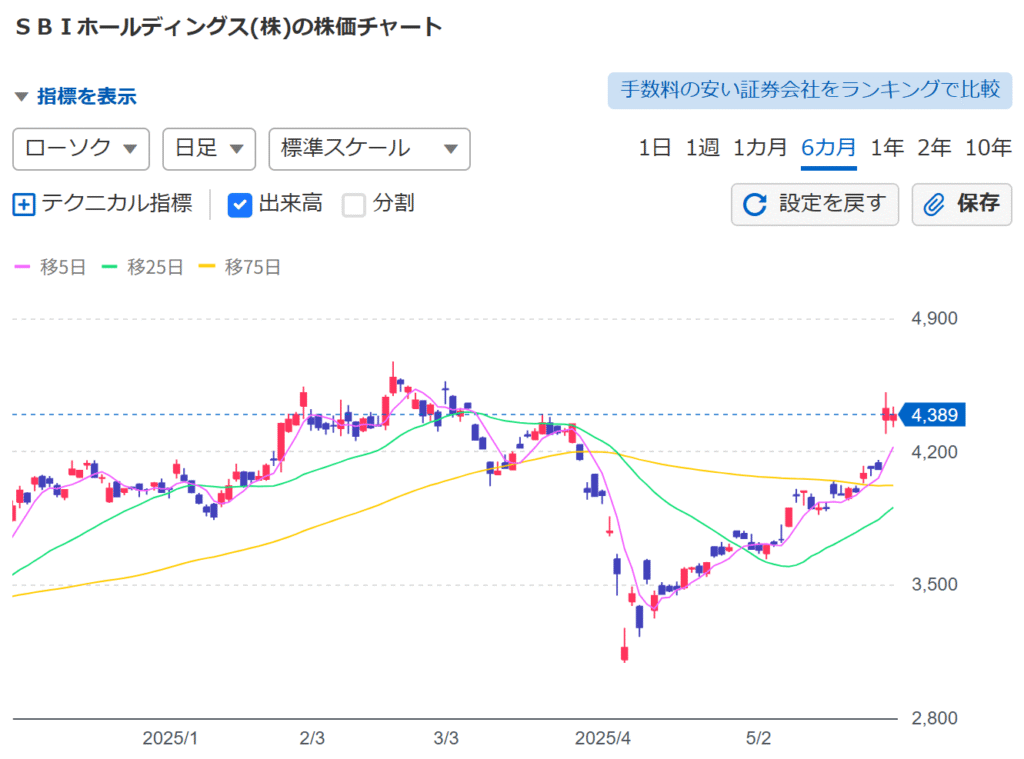Switch to the 1年 period tab
The width and height of the screenshot is (1024, 759).
coord(887,148)
